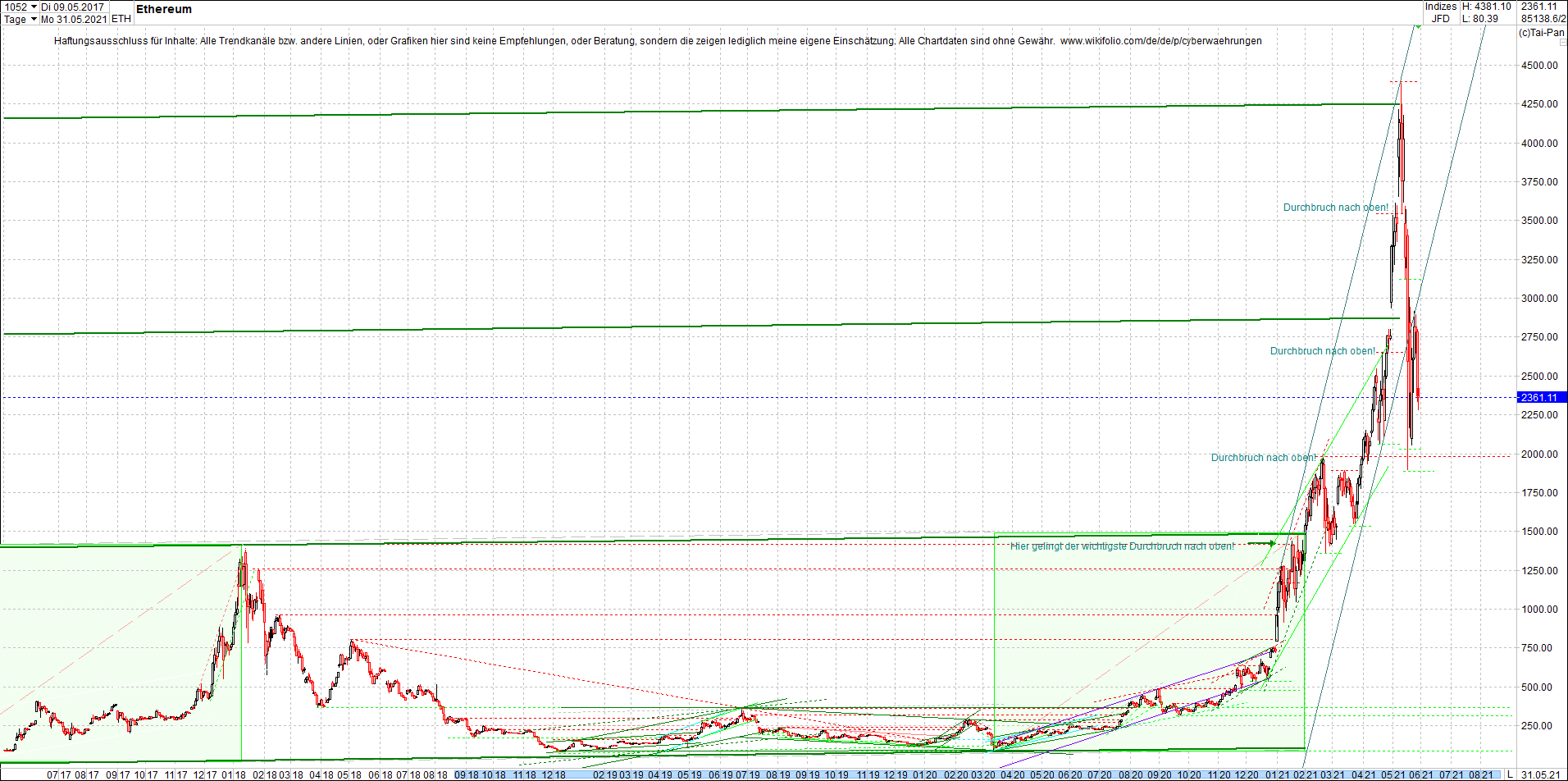
Task: Click the 31.05.21 date in bottom right
Action: point(1541,774)
